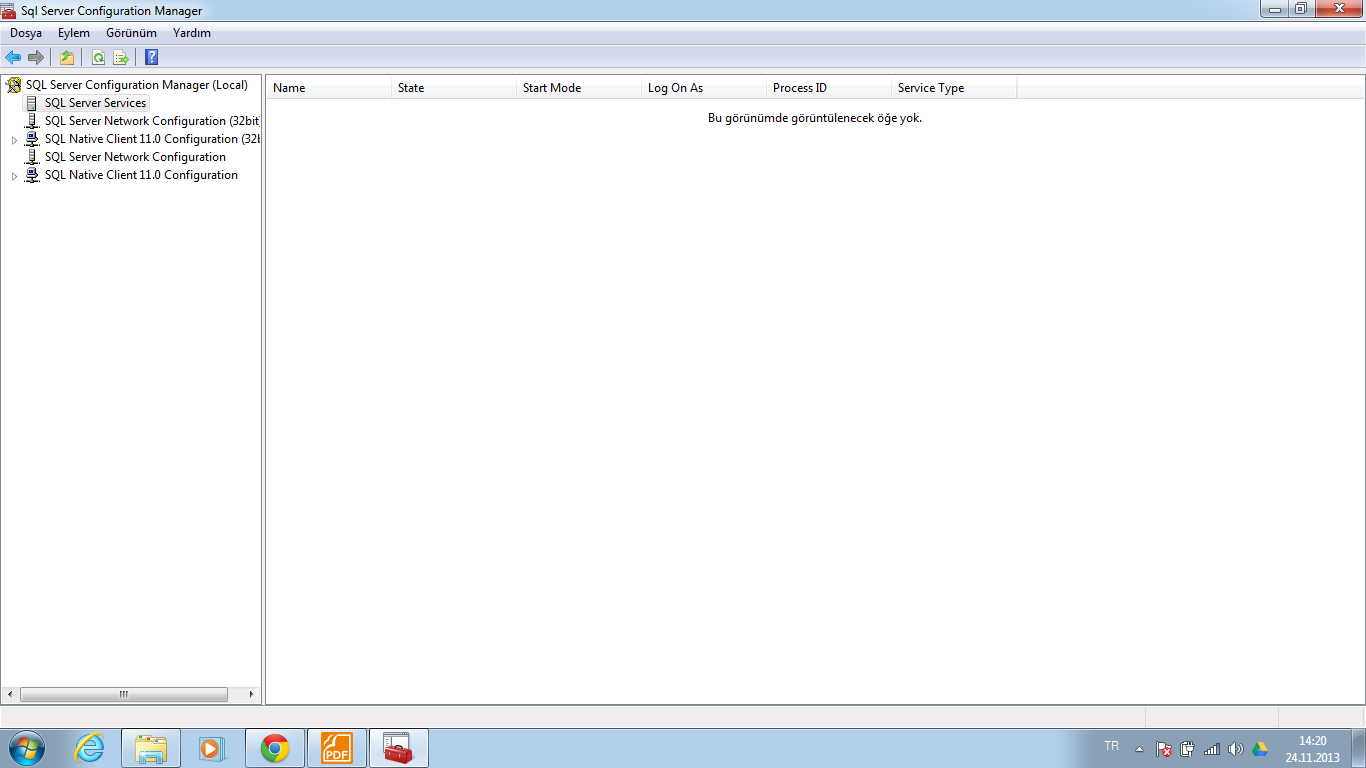Sort by the Name column header
Image resolution: width=1366 pixels, height=768 pixels.
pos(329,88)
